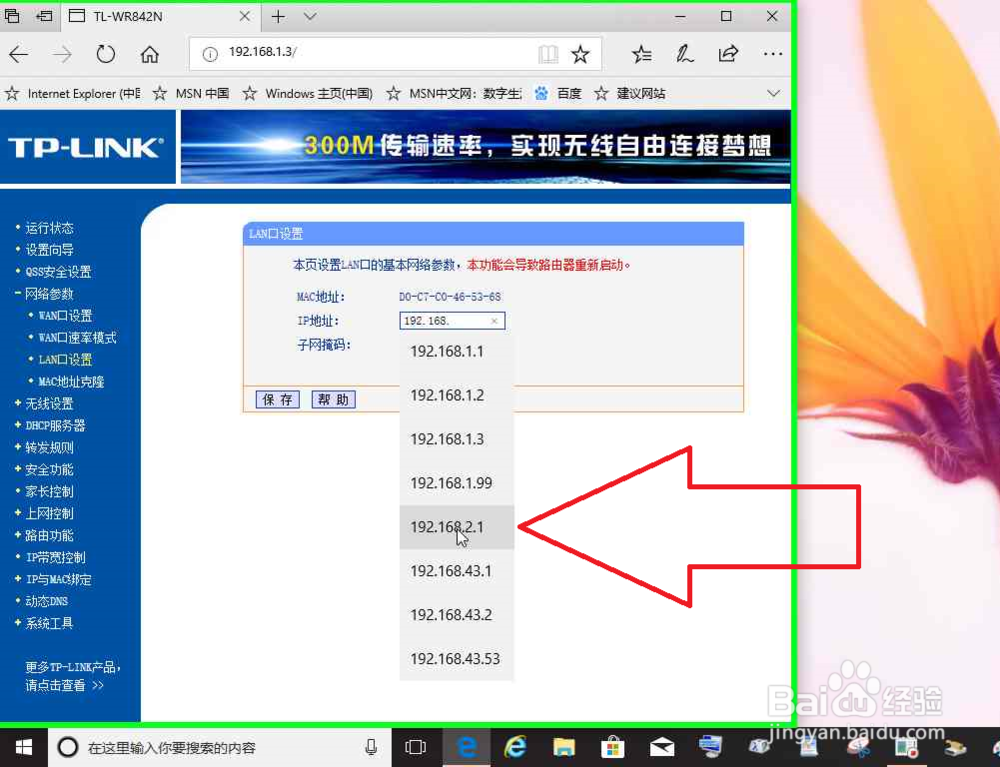The height and width of the screenshot is (767, 1000).
Task: Launch Mail from the taskbar
Action: pyautogui.click(x=661, y=747)
